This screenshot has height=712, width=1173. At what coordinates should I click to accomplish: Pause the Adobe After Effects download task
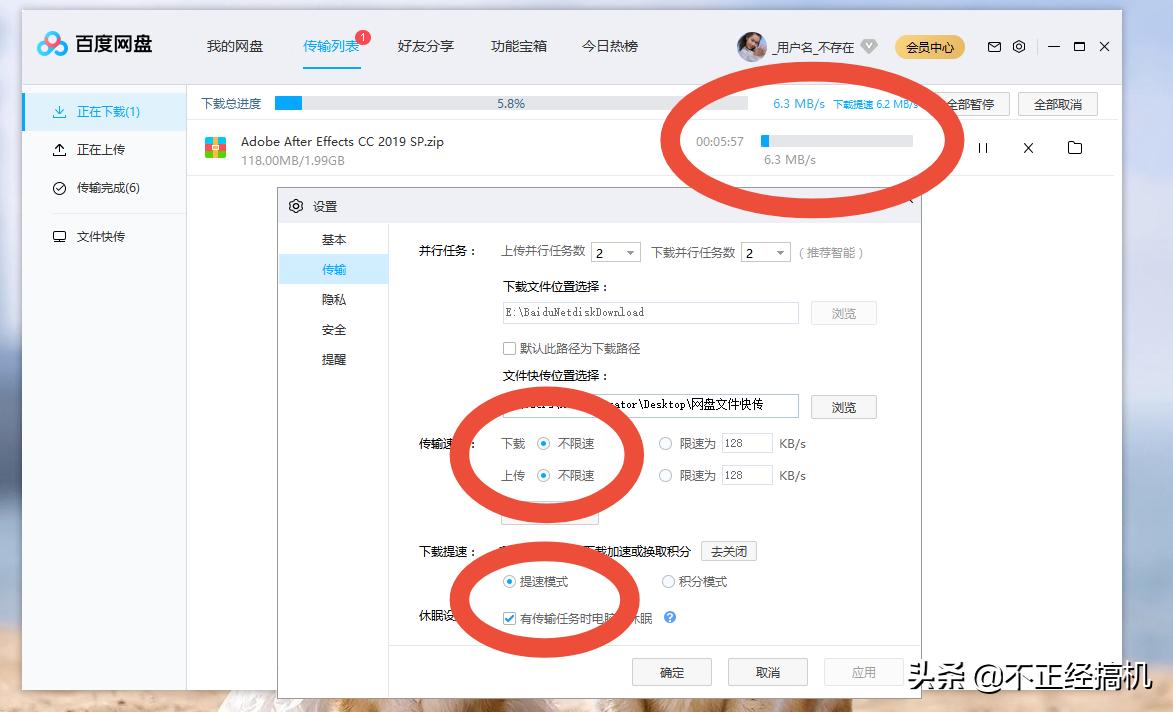click(982, 147)
